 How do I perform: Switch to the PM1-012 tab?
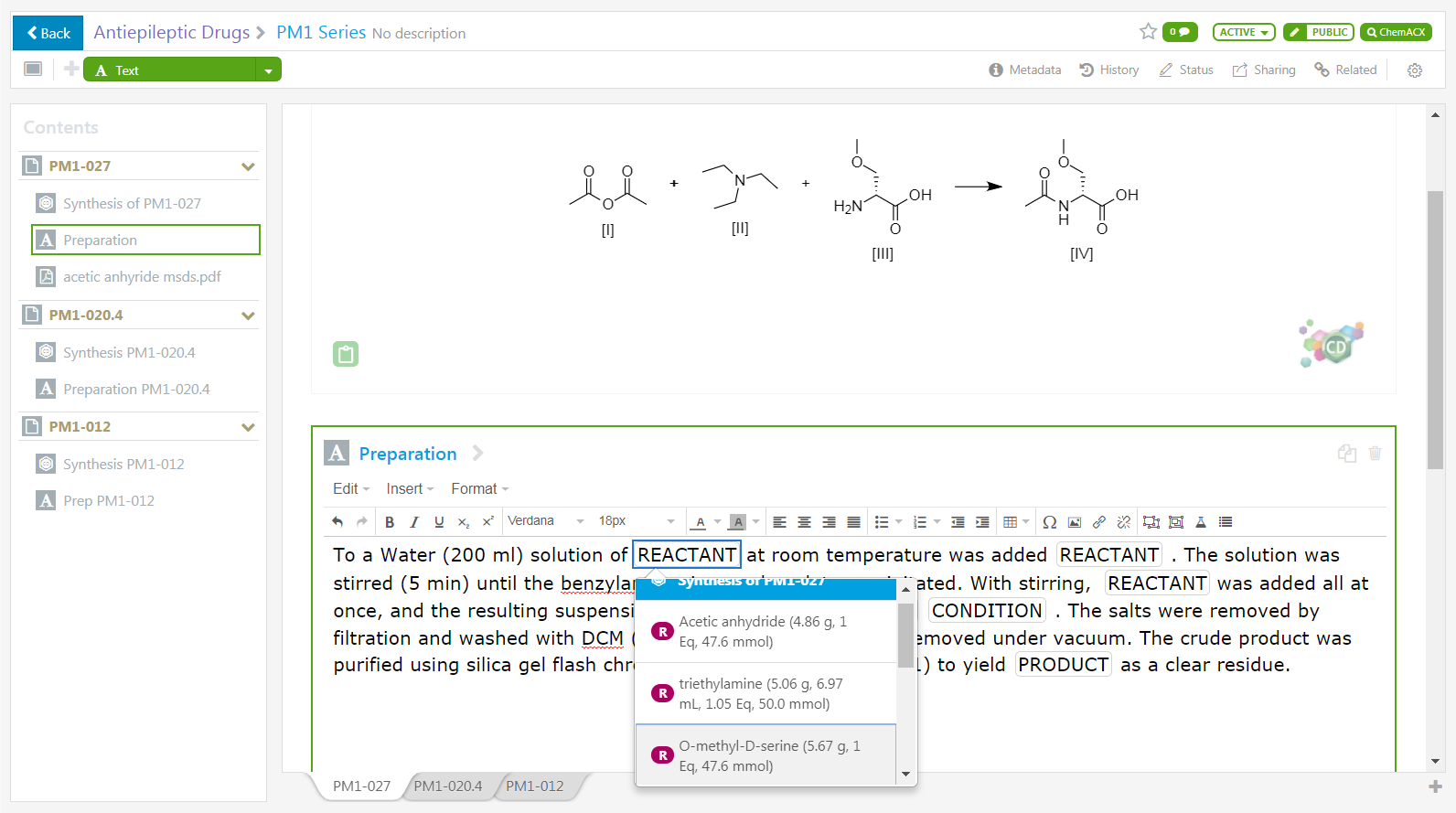click(x=535, y=786)
